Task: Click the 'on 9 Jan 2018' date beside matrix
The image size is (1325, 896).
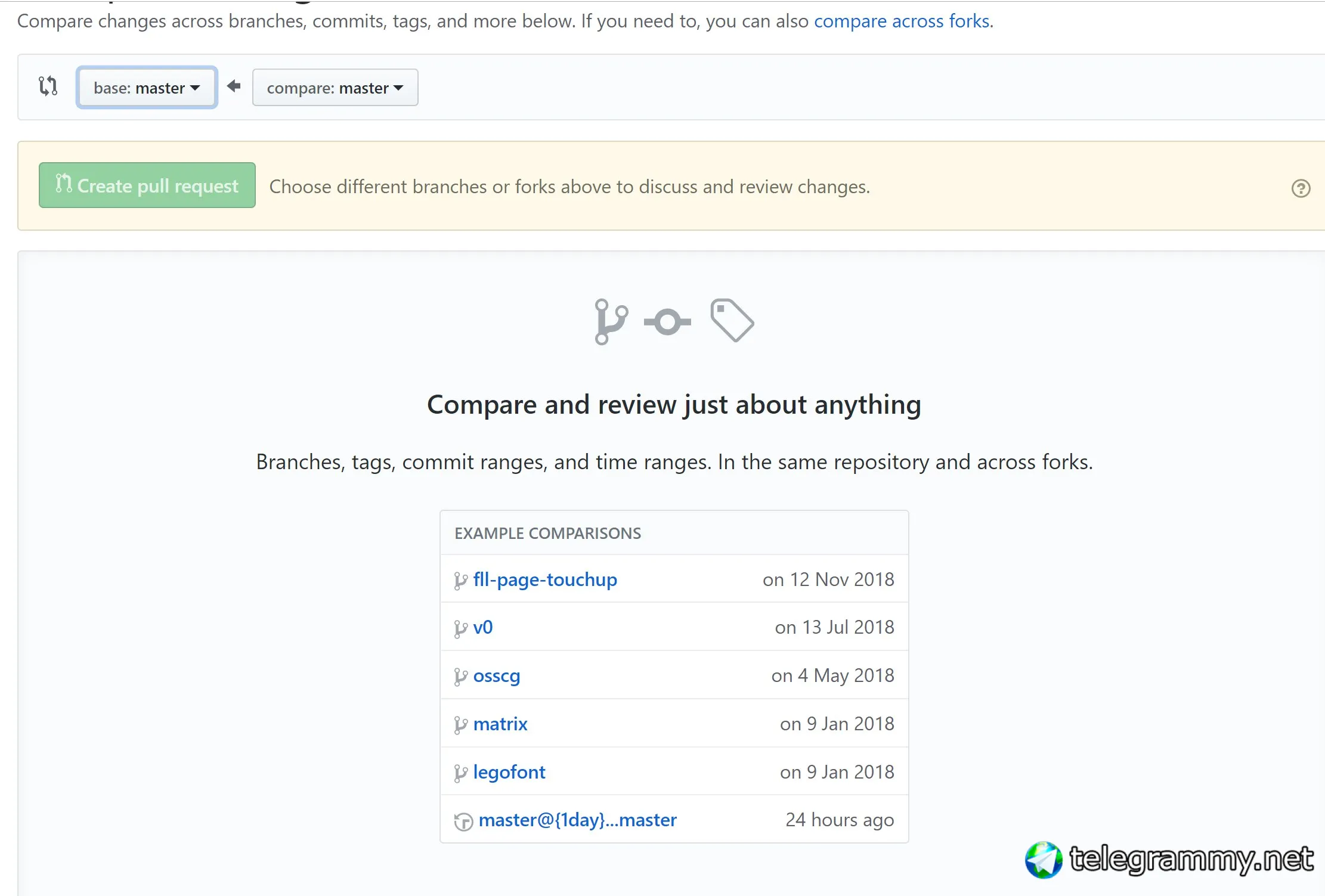Action: click(x=837, y=724)
